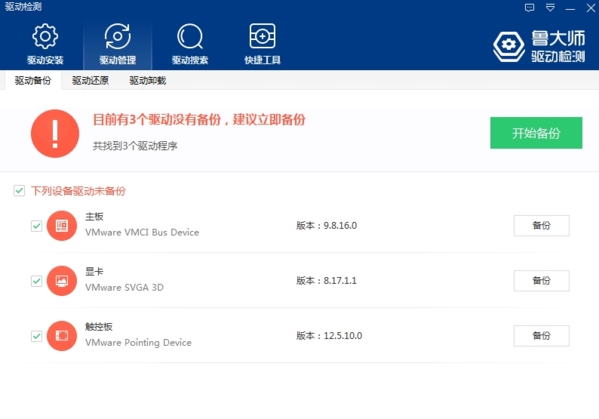The height and width of the screenshot is (419, 599).
Task: Select the 驱动备份 tab
Action: [33, 81]
